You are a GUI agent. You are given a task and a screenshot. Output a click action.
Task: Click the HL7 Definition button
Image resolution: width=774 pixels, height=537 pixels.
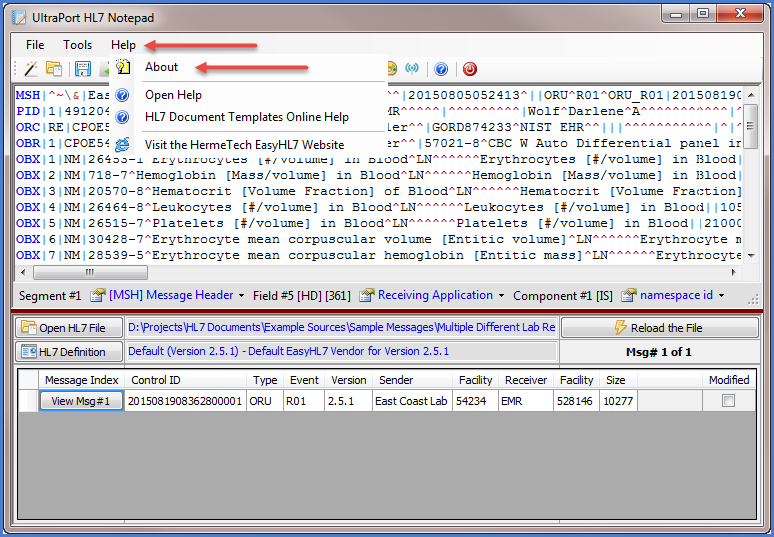point(69,352)
